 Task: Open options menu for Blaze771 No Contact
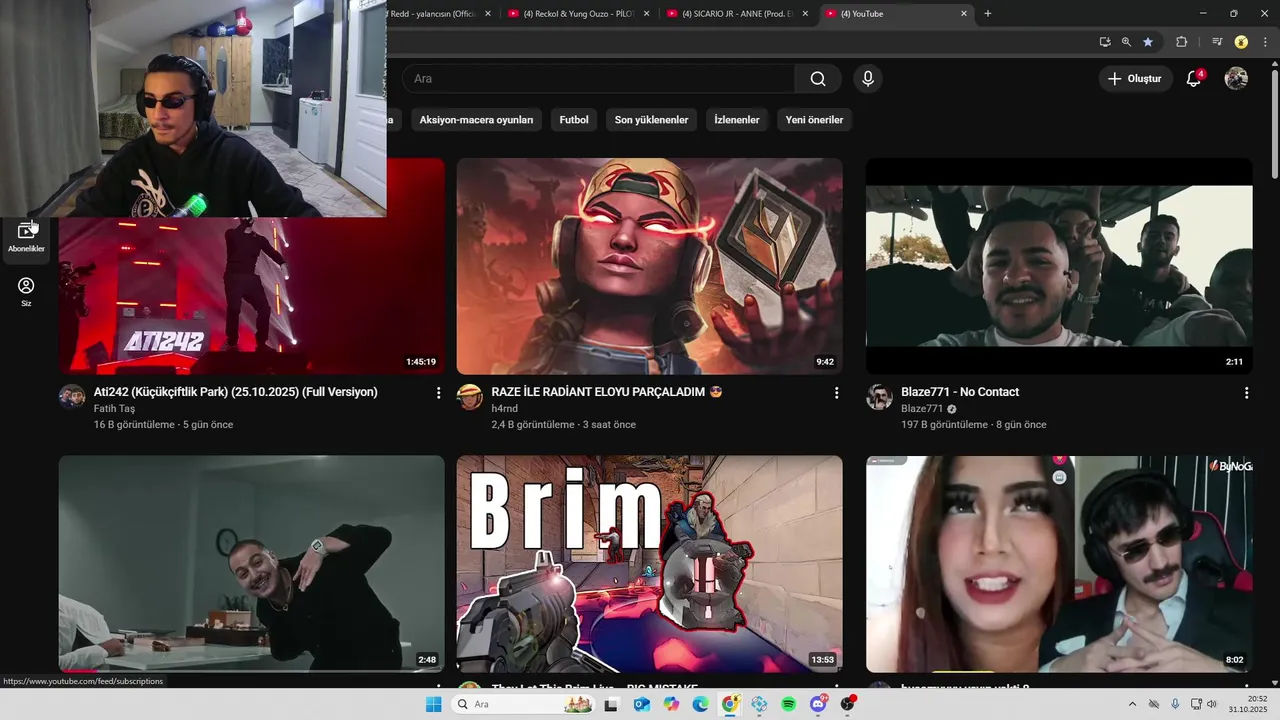point(1246,393)
